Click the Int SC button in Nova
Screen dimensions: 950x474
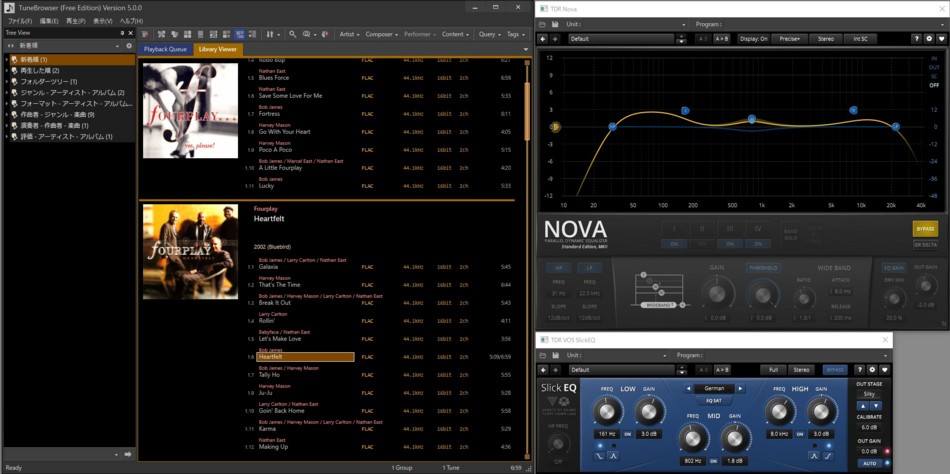(860, 39)
